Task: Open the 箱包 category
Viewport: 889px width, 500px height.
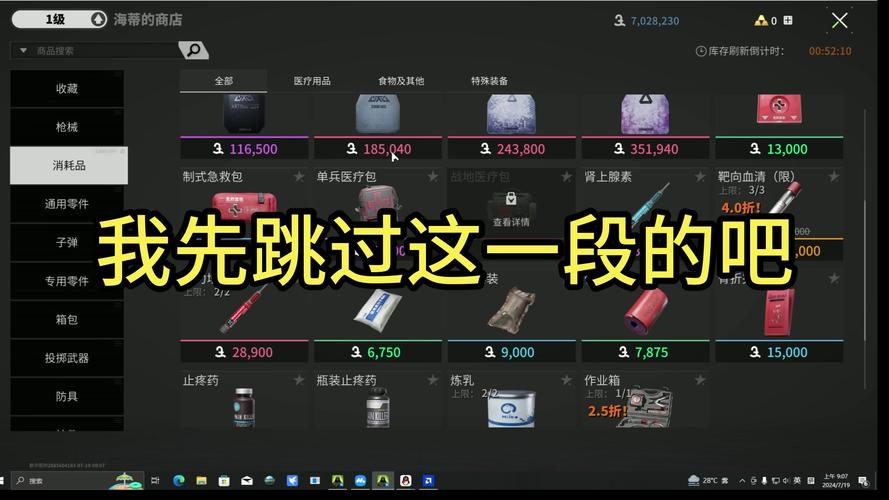Action: tap(67, 320)
